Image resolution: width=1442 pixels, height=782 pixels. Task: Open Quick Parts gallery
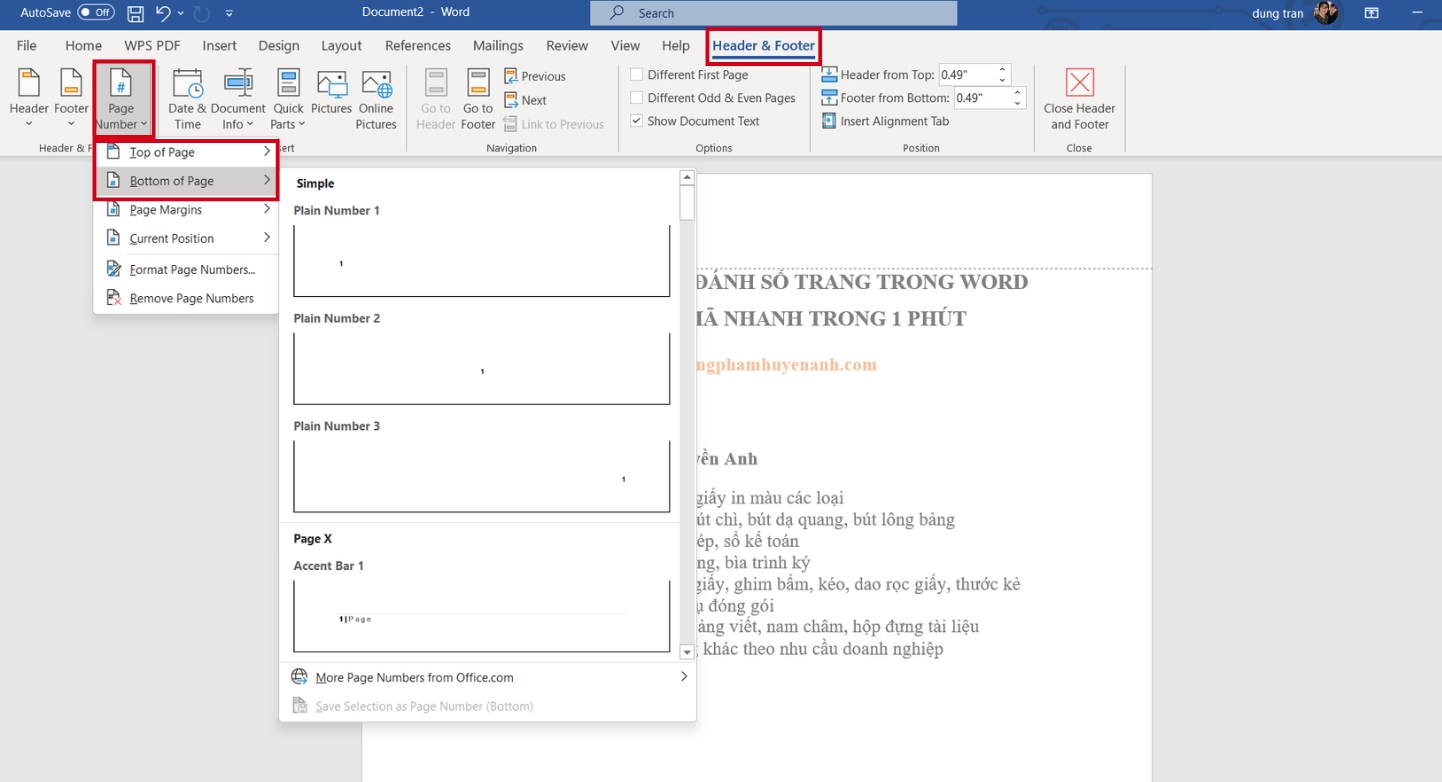pyautogui.click(x=288, y=98)
